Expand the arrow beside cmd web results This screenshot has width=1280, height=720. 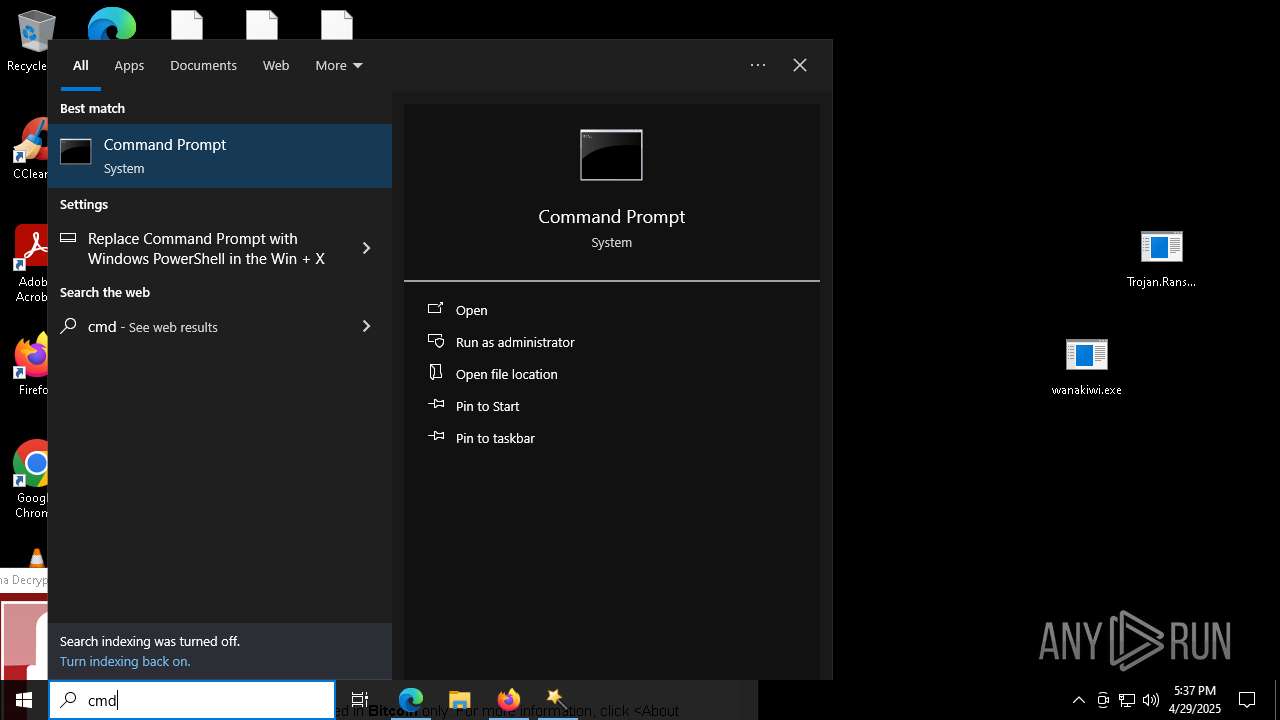tap(366, 326)
